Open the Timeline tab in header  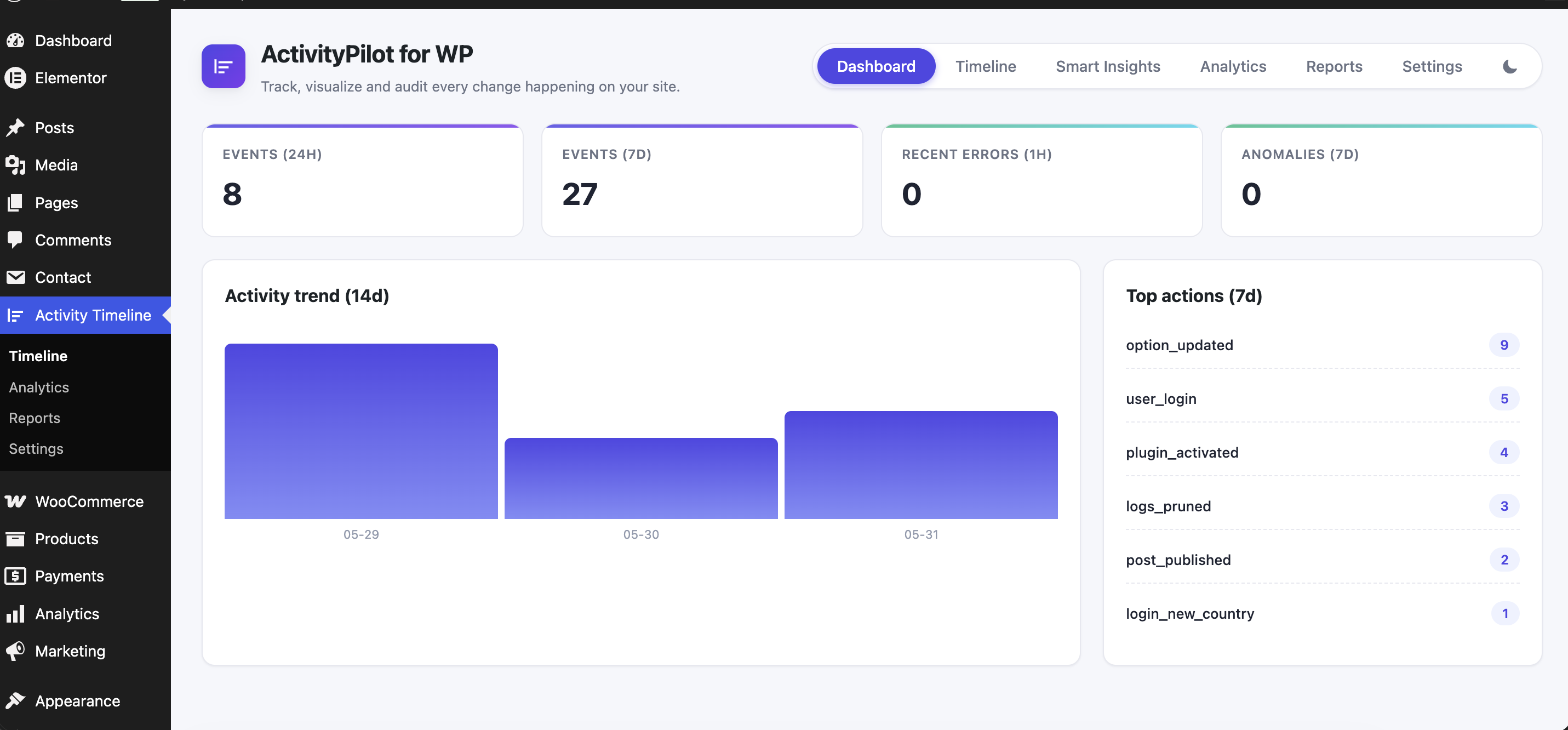coord(986,66)
